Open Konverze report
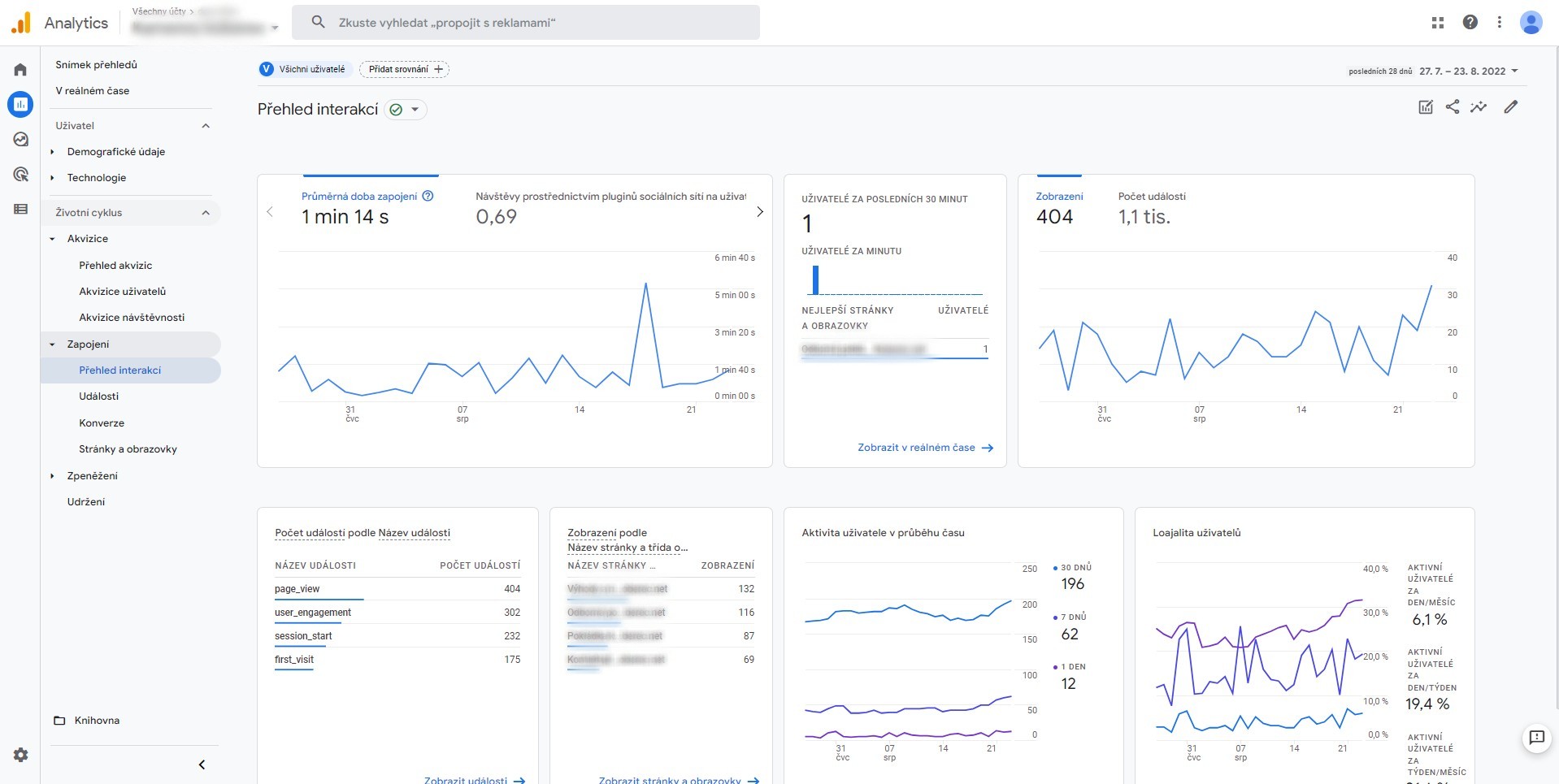The width and height of the screenshot is (1559, 784). (102, 423)
